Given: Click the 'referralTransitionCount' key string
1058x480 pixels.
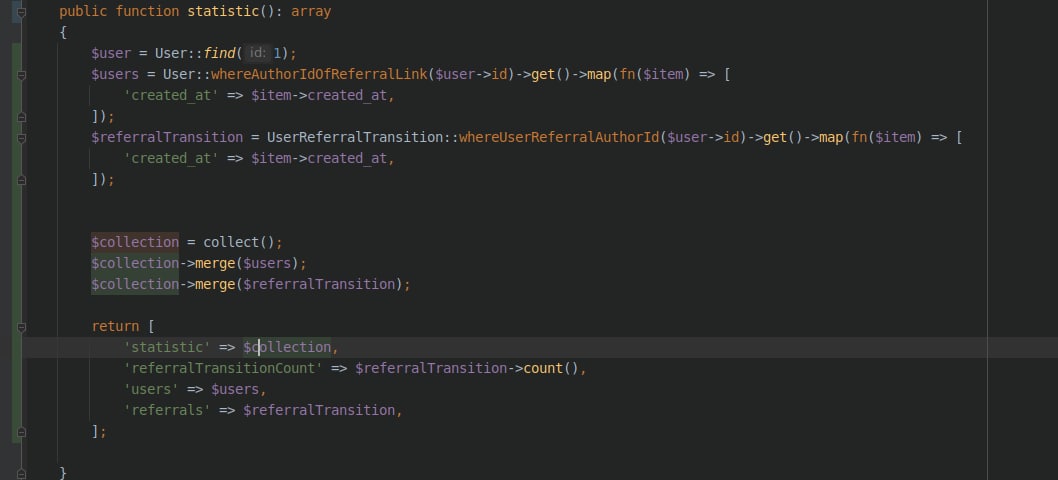Looking at the screenshot, I should point(223,368).
